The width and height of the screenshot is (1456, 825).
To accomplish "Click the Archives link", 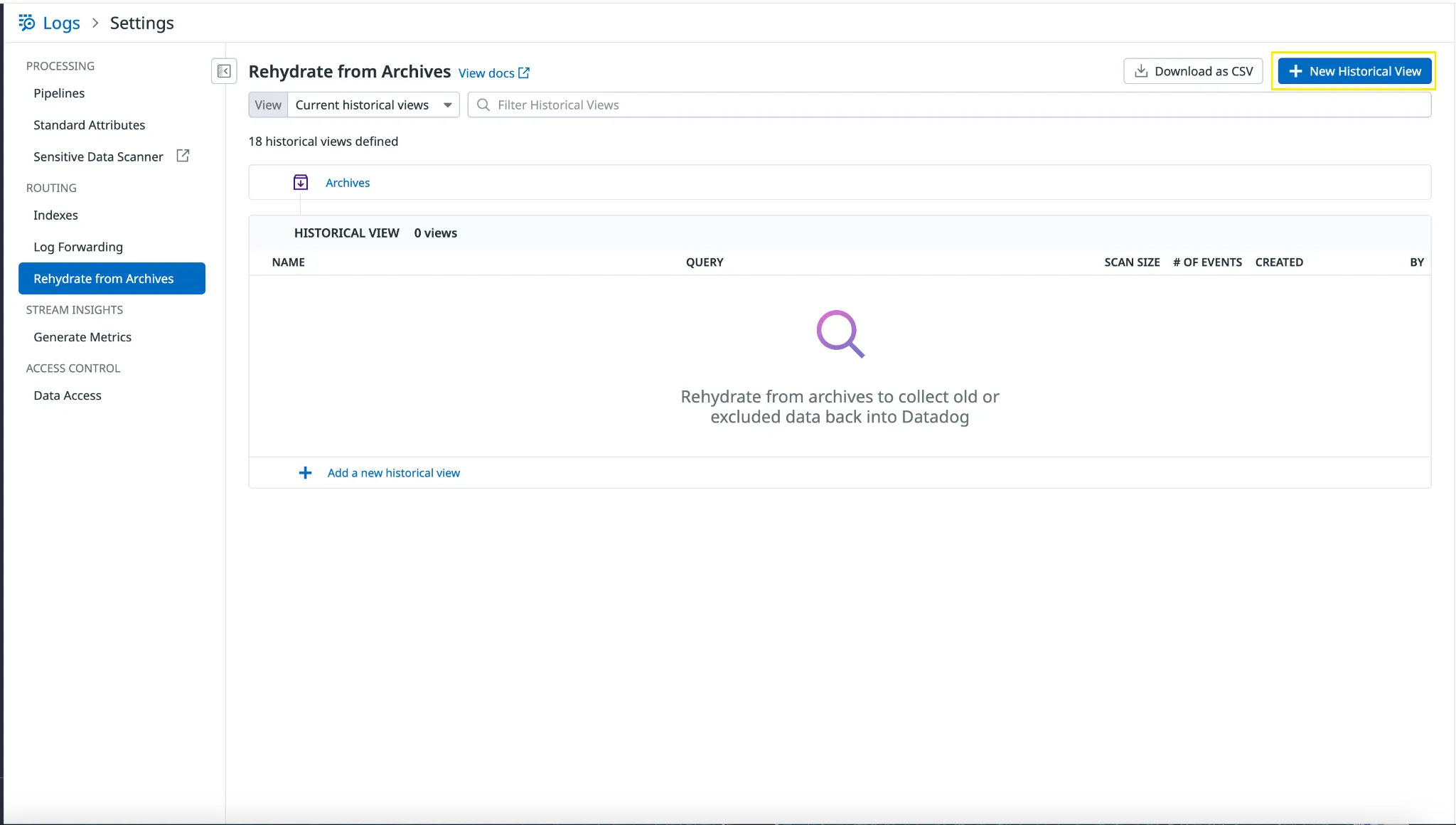I will [348, 183].
